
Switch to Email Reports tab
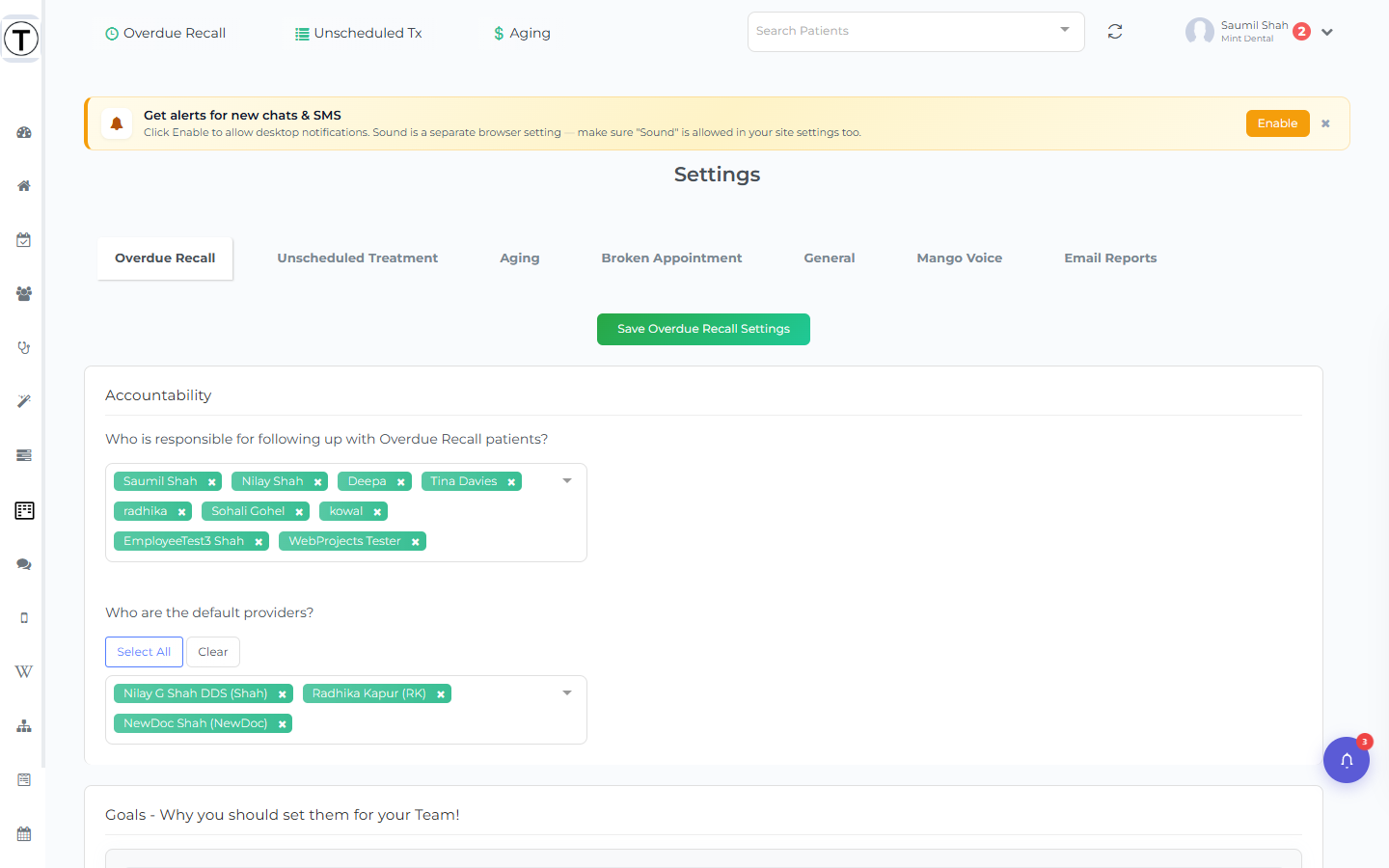(x=1110, y=258)
